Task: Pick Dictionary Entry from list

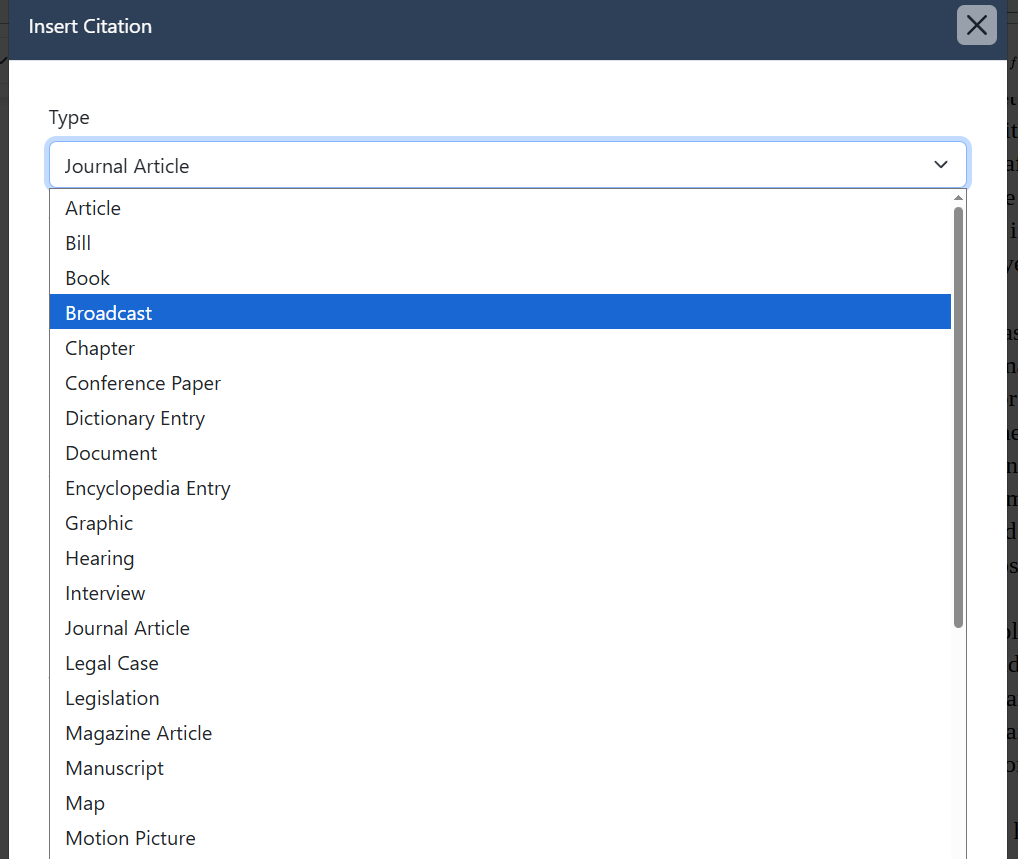Action: 135,418
